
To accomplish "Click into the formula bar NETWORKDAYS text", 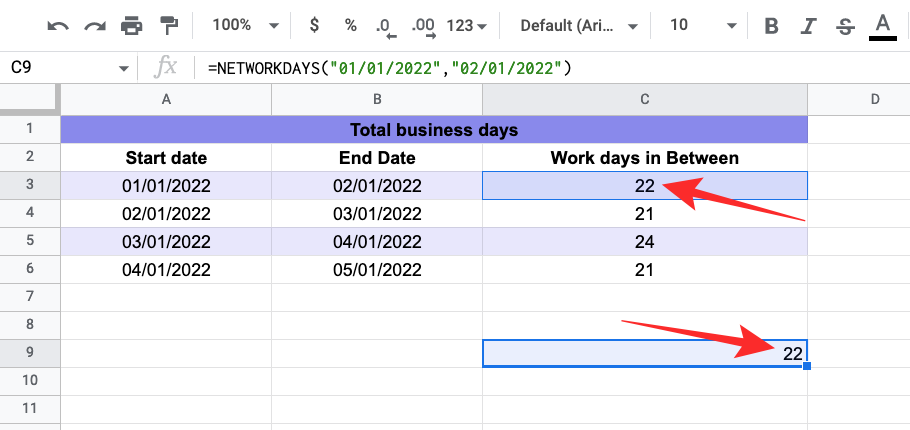I will pos(390,67).
